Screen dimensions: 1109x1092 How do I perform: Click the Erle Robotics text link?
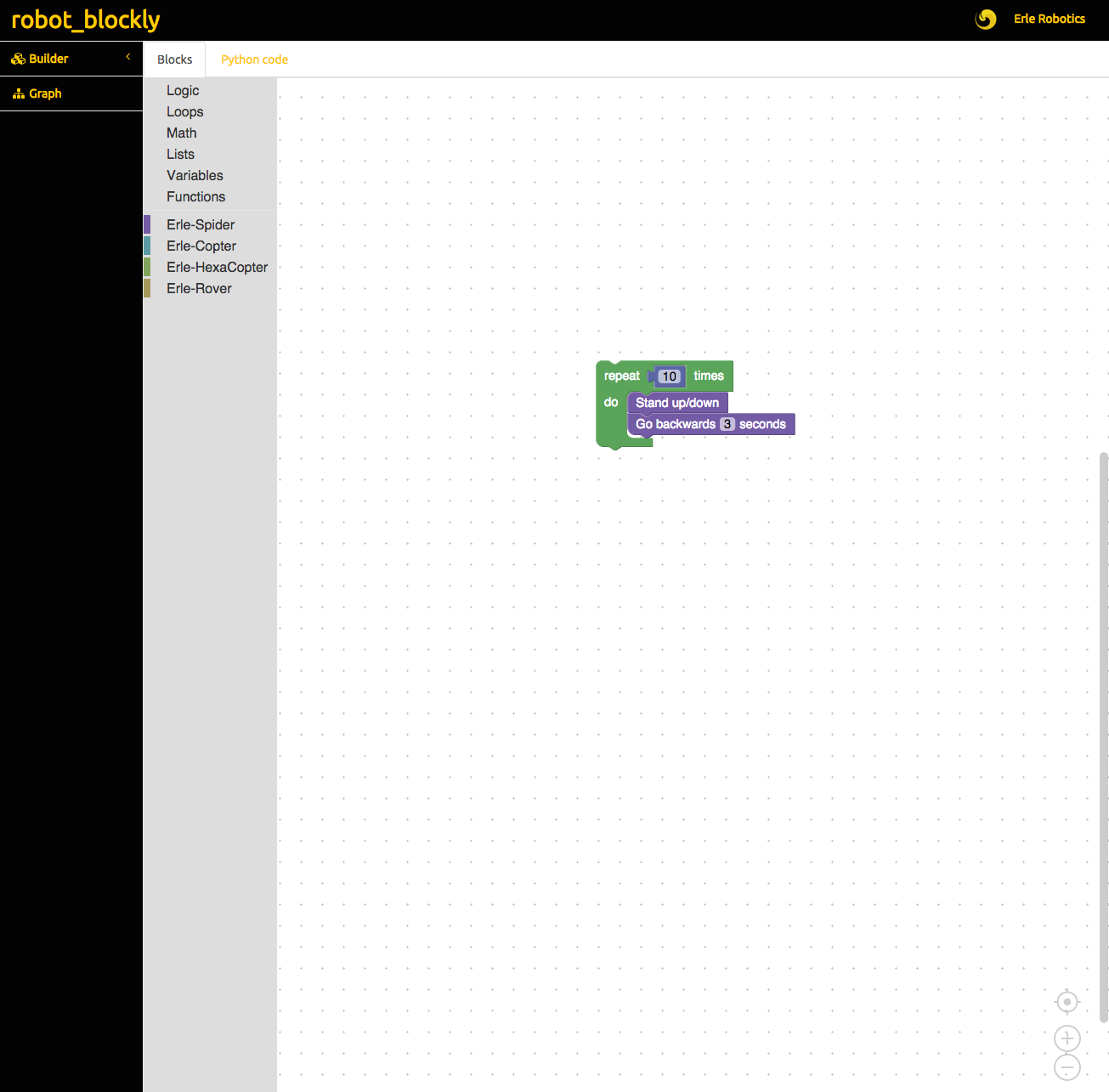point(1050,19)
